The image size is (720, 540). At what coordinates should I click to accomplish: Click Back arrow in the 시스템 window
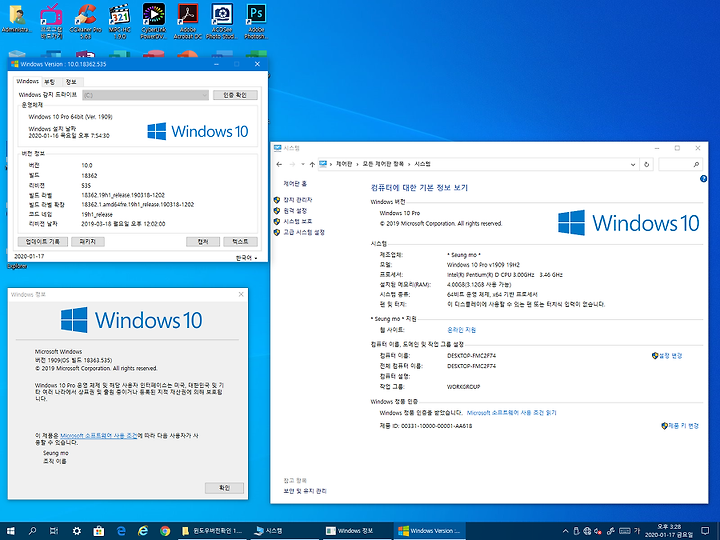279,164
